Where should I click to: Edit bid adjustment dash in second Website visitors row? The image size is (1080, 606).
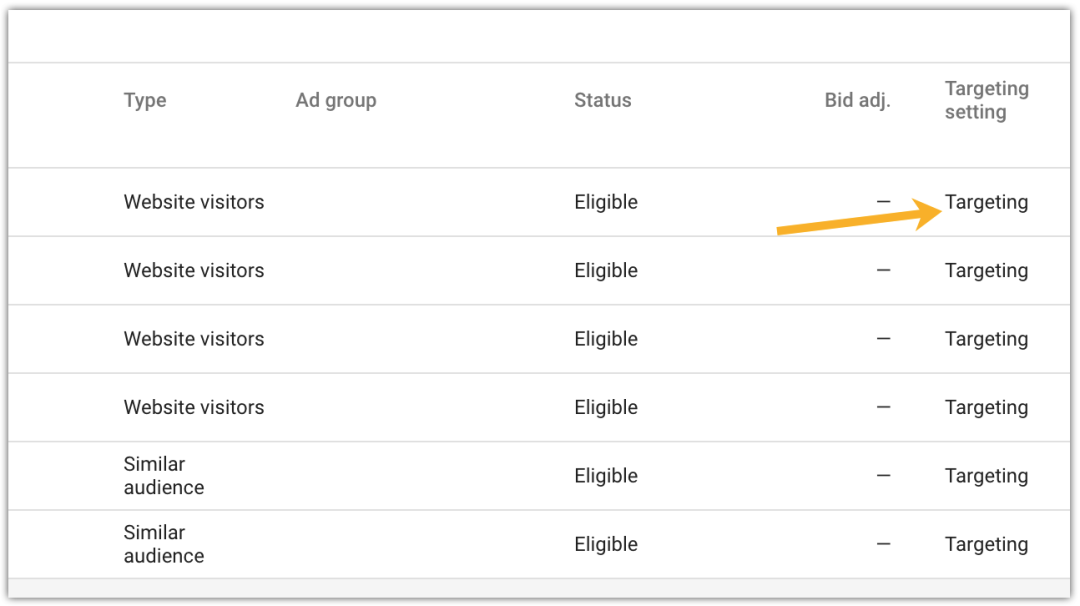coord(883,270)
